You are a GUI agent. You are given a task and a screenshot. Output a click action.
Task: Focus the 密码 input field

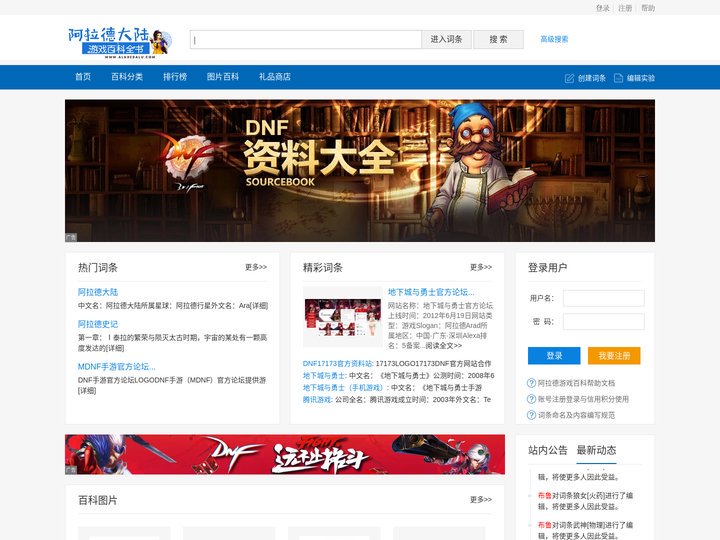604,321
